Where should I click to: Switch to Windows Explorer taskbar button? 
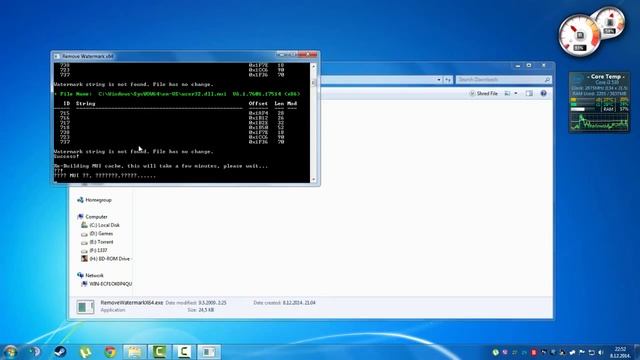135,351
